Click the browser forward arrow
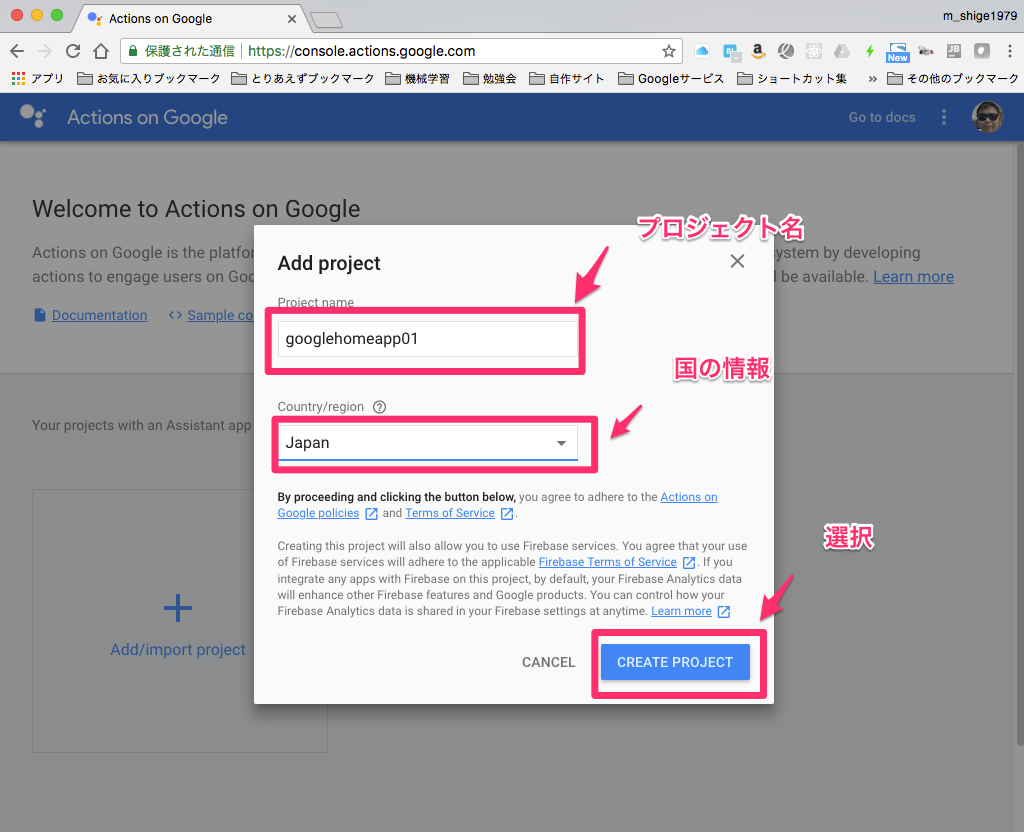1024x832 pixels. (45, 51)
